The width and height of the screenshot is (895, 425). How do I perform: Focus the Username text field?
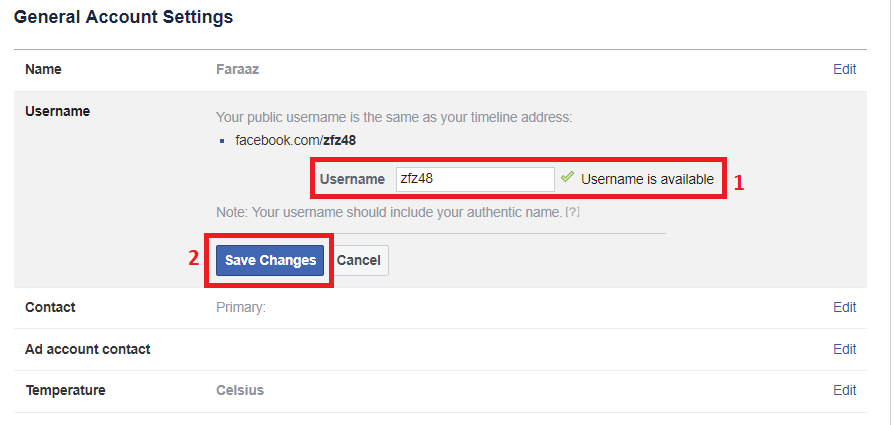(475, 179)
